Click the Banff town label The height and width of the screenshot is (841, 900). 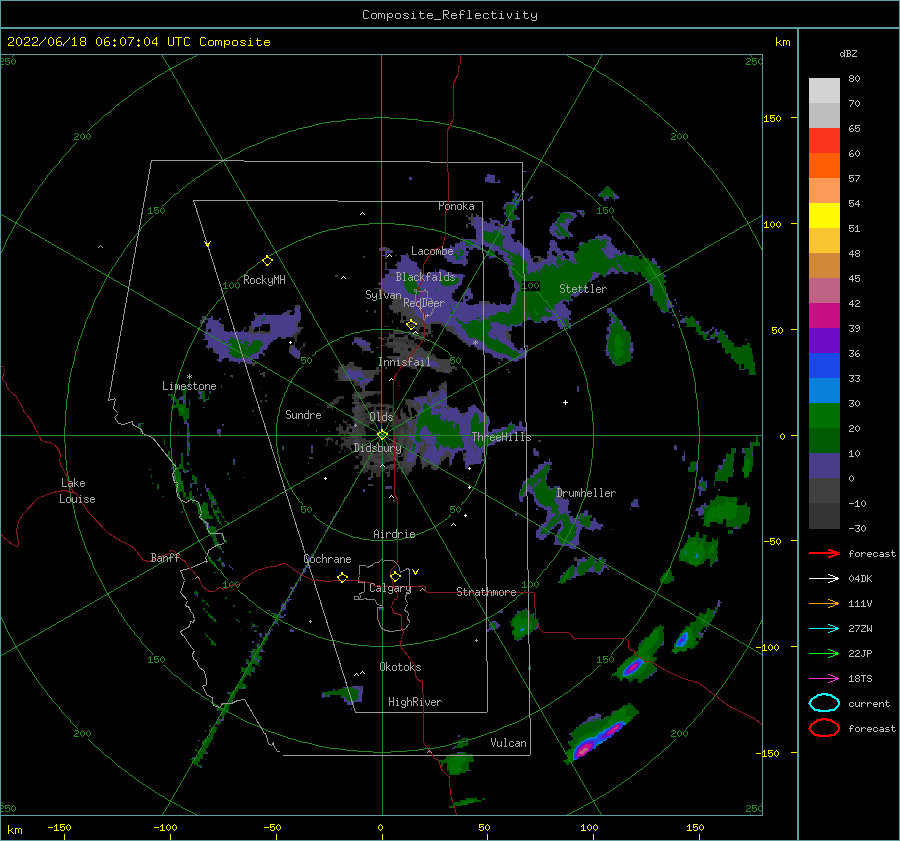click(165, 557)
